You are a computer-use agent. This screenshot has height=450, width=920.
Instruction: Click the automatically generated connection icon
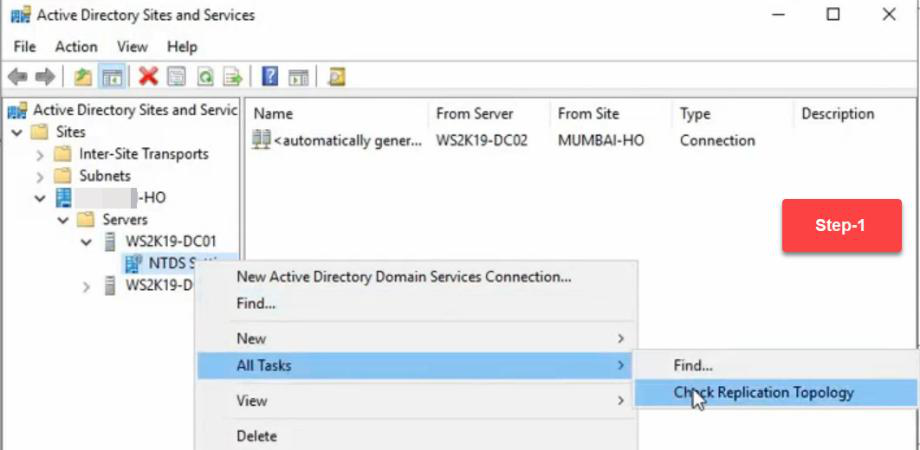point(261,140)
